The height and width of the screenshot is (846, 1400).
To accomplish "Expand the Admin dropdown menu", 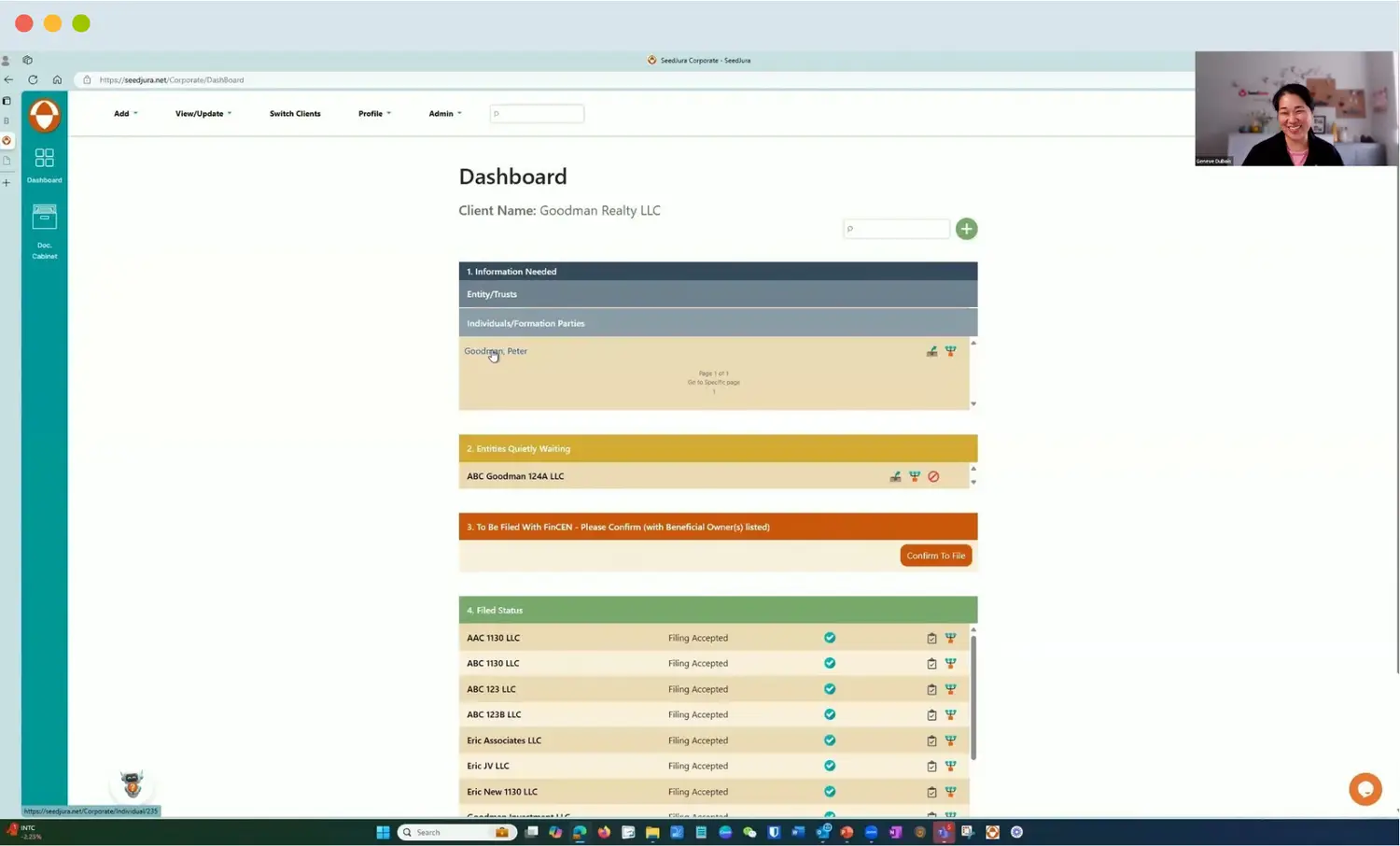I will coord(444,114).
